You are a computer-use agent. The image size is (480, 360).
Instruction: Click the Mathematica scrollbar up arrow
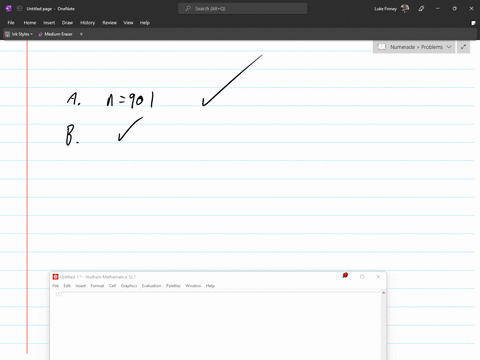coord(383,293)
